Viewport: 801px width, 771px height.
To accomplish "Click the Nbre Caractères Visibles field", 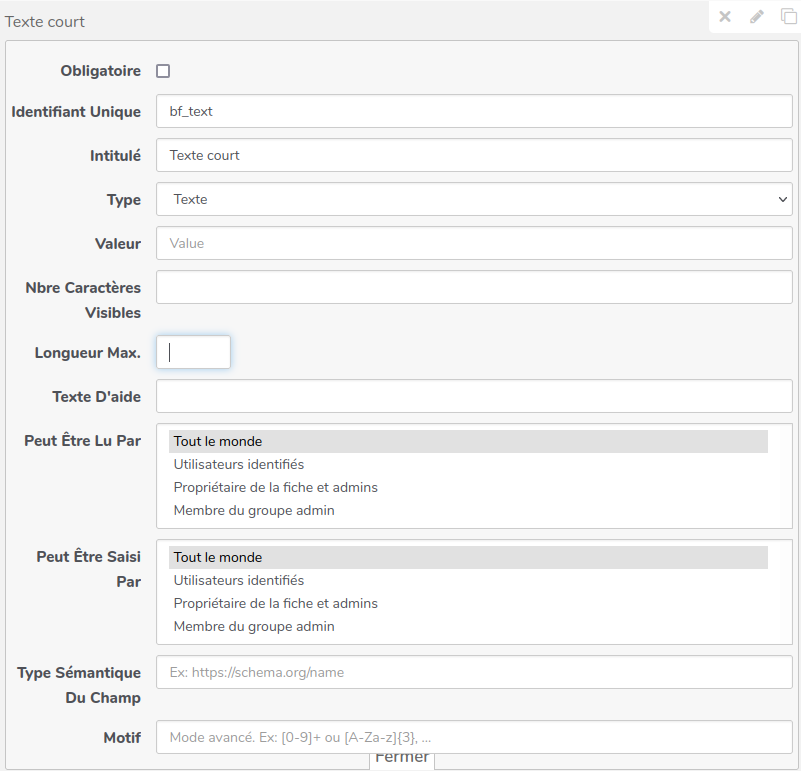I will 474,287.
